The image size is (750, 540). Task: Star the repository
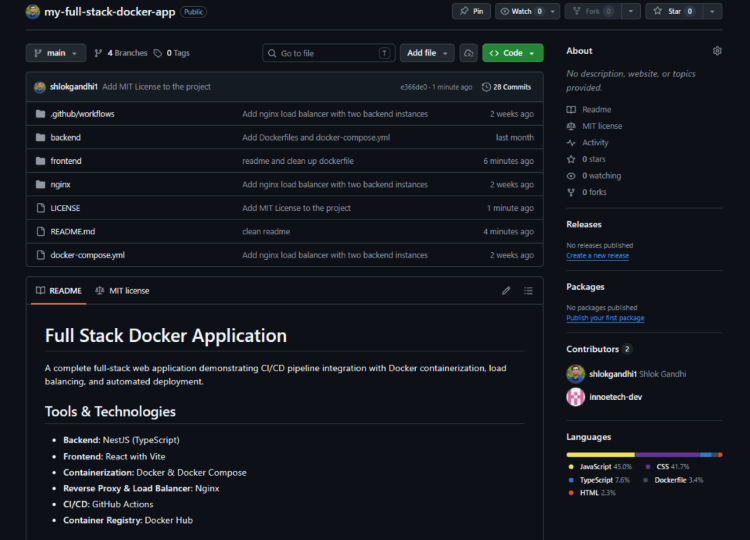(x=674, y=11)
